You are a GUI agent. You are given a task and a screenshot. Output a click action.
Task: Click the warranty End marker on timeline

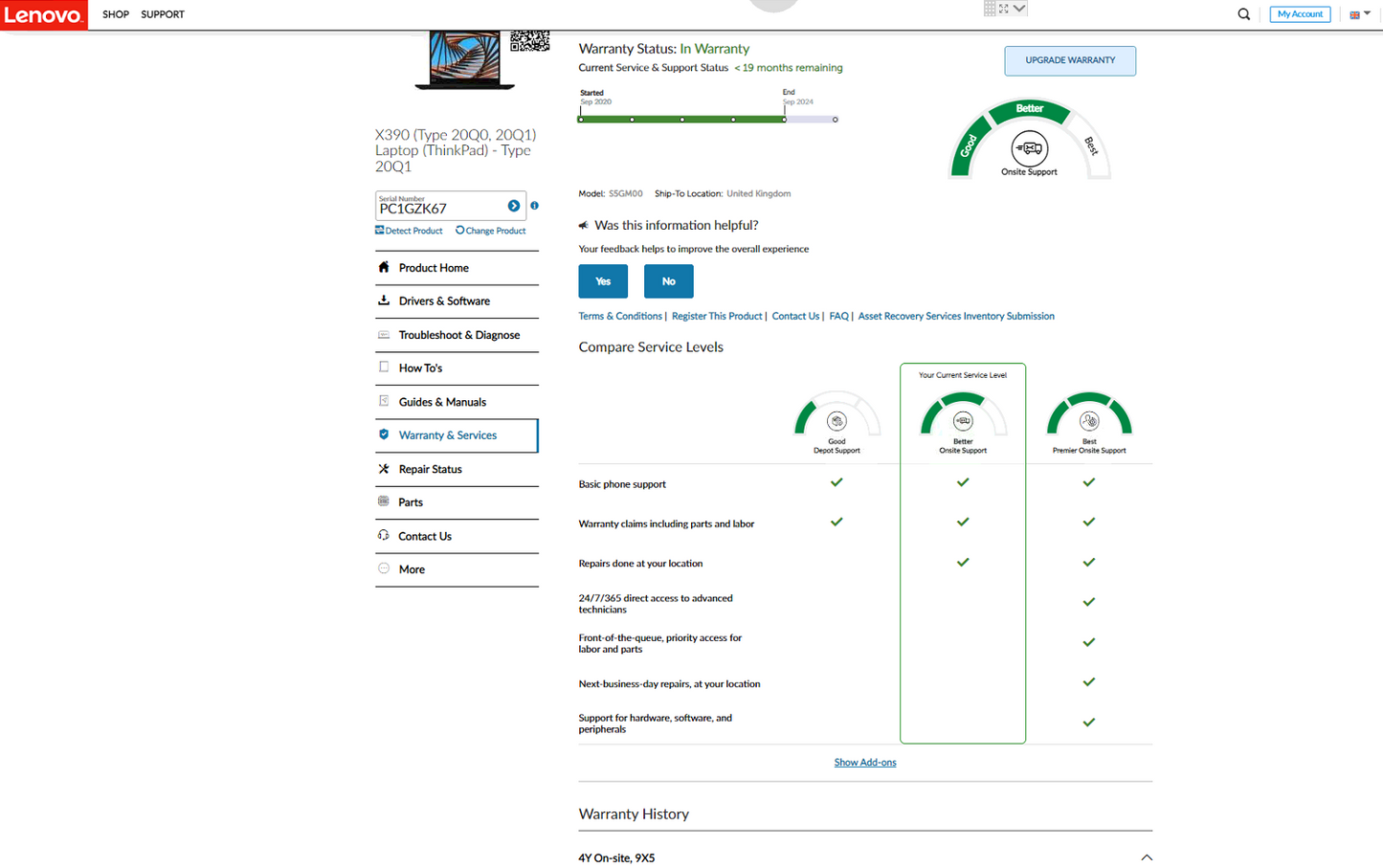[785, 119]
